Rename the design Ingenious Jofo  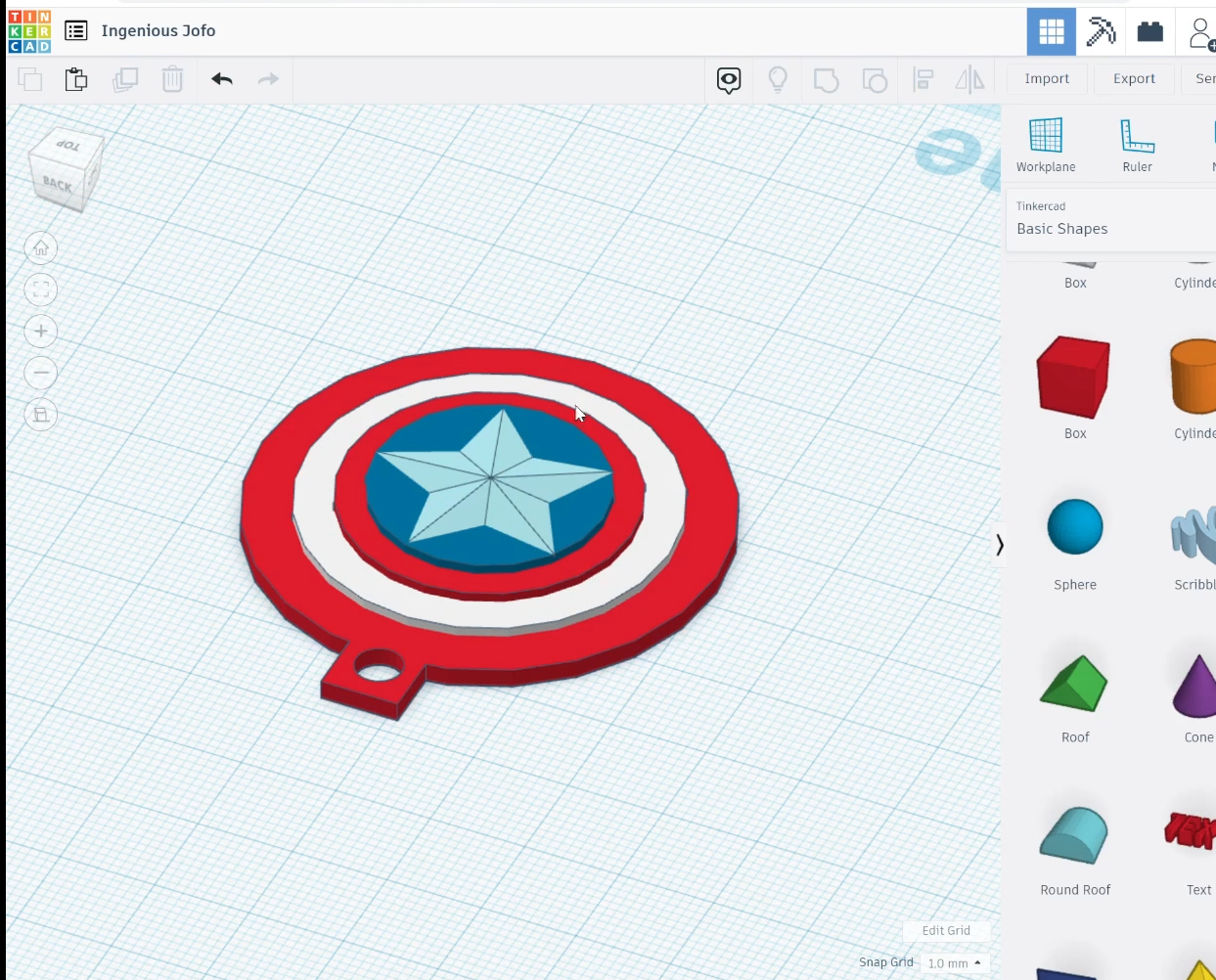click(158, 31)
